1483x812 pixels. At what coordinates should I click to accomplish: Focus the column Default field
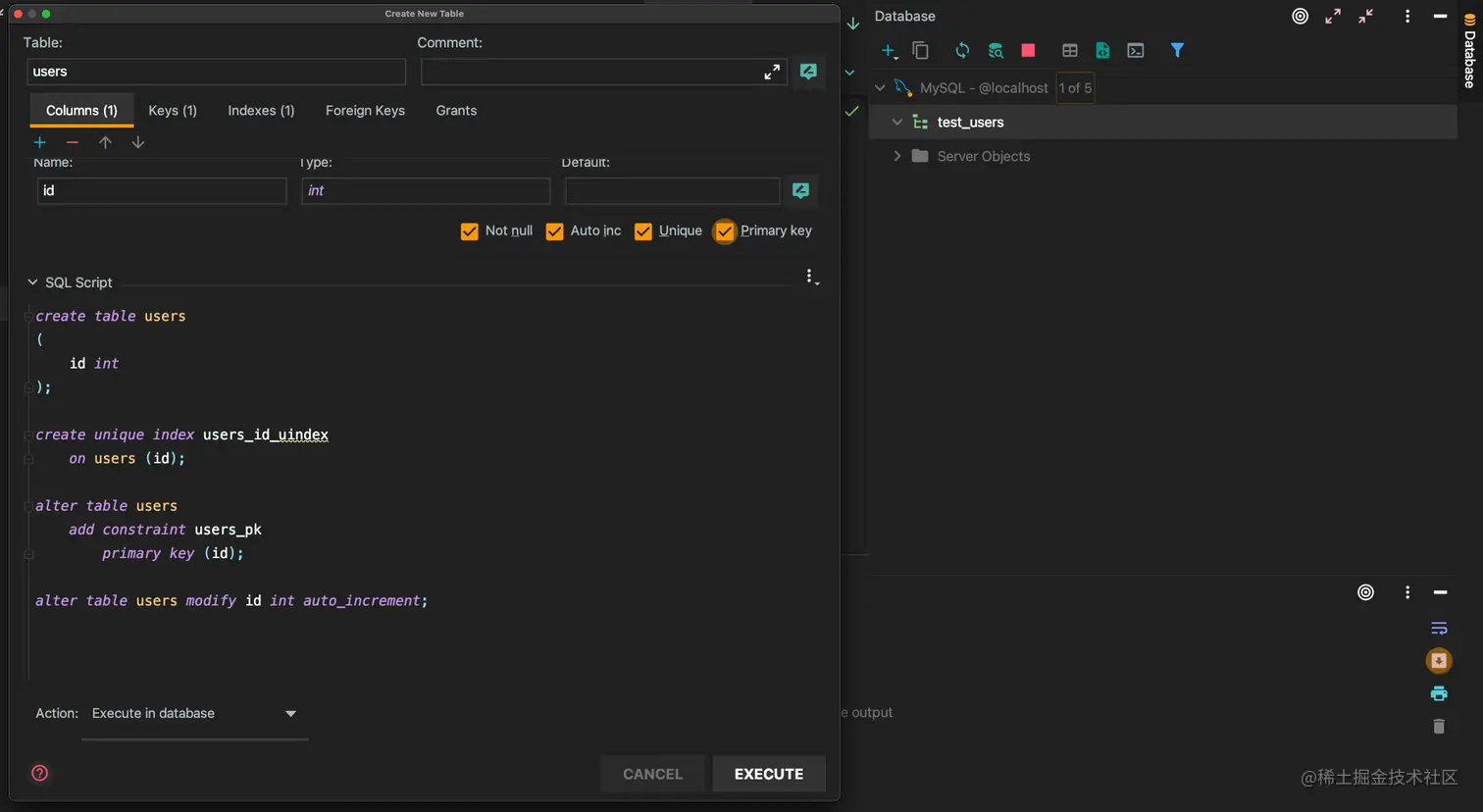coord(672,190)
